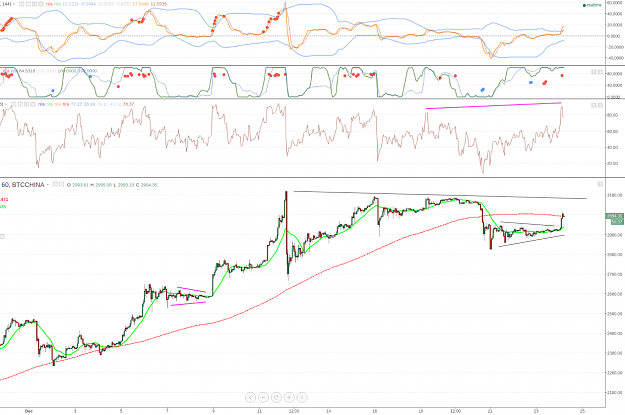Image resolution: width=625 pixels, height=415 pixels.
Task: Move the stochastic pane up
Action: pos(593,72)
